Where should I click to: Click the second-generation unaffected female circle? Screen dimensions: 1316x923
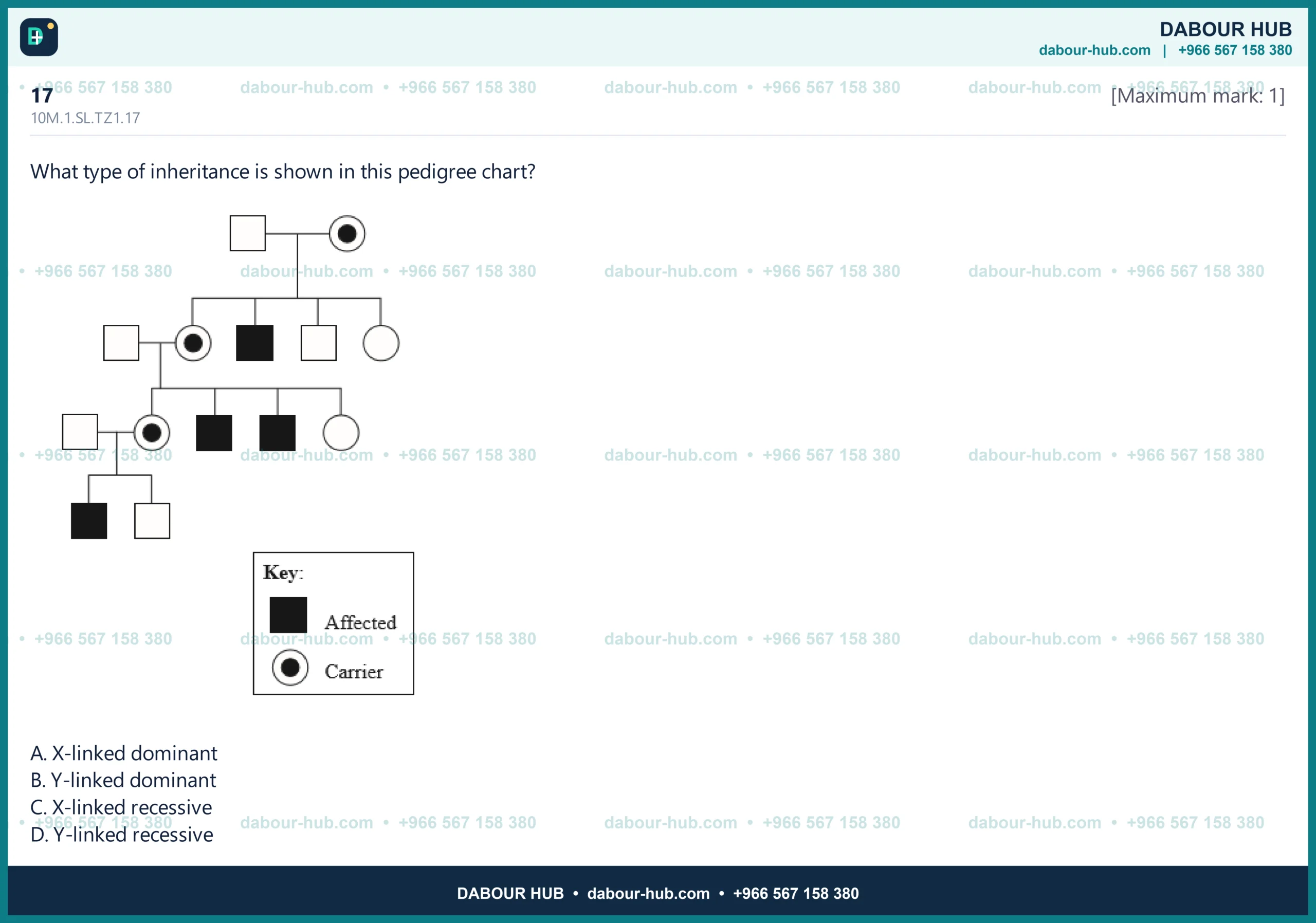click(x=380, y=343)
